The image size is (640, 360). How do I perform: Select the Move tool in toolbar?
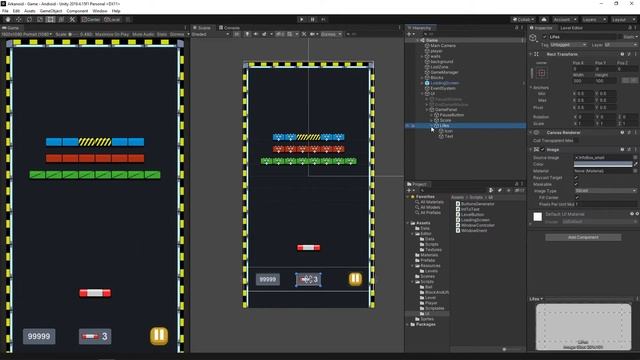pyautogui.click(x=18, y=19)
